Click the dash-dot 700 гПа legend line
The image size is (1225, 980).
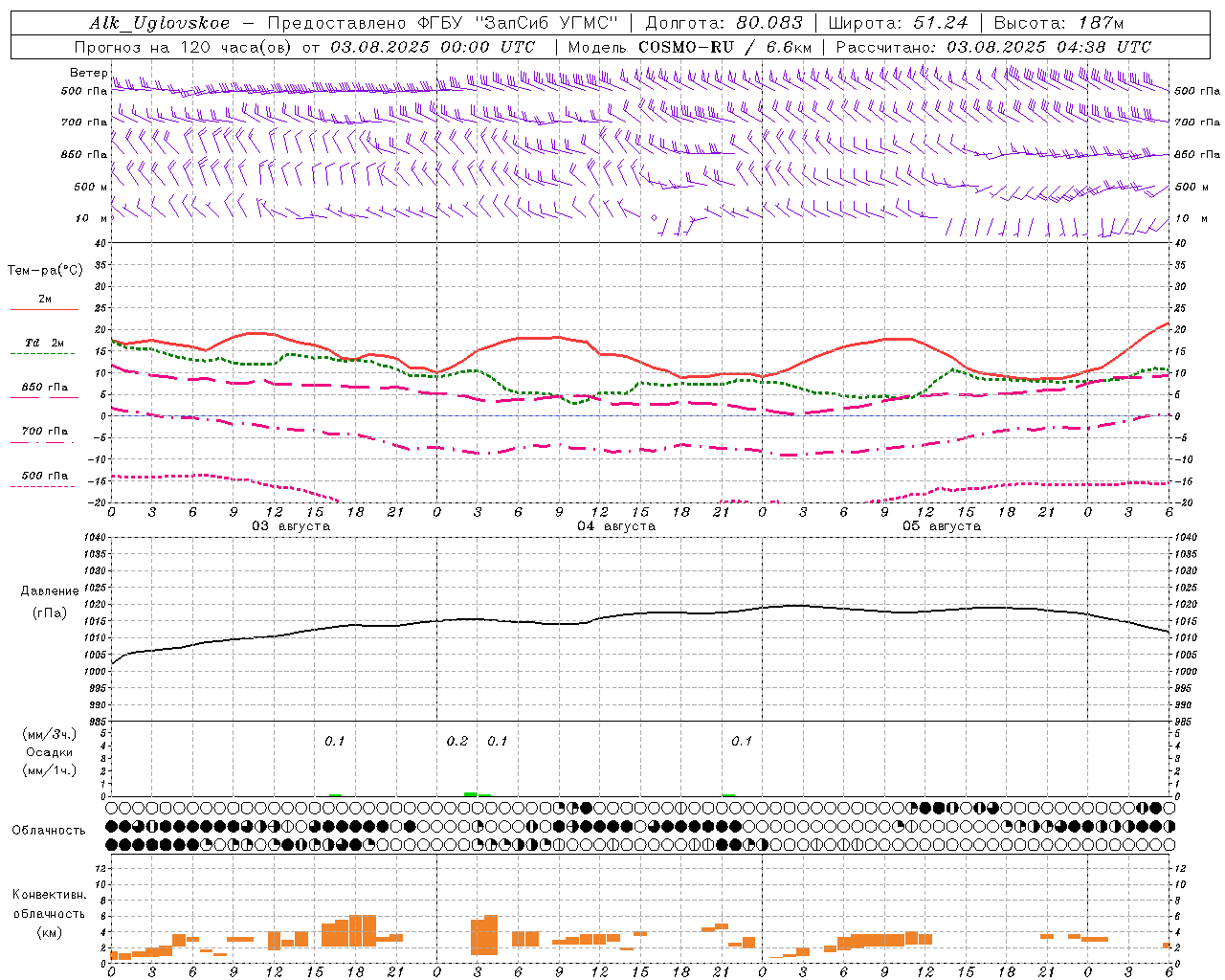tap(42, 442)
